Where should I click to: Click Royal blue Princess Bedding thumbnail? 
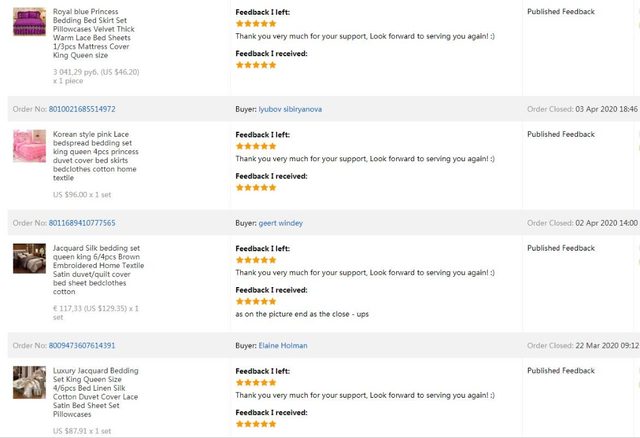click(28, 22)
